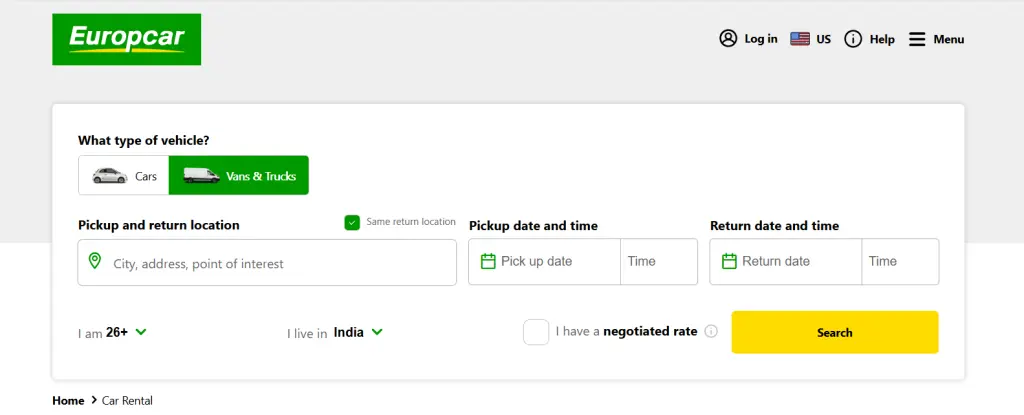The image size is (1024, 415).
Task: Tick the negotiated rate checkbox
Action: click(x=536, y=332)
